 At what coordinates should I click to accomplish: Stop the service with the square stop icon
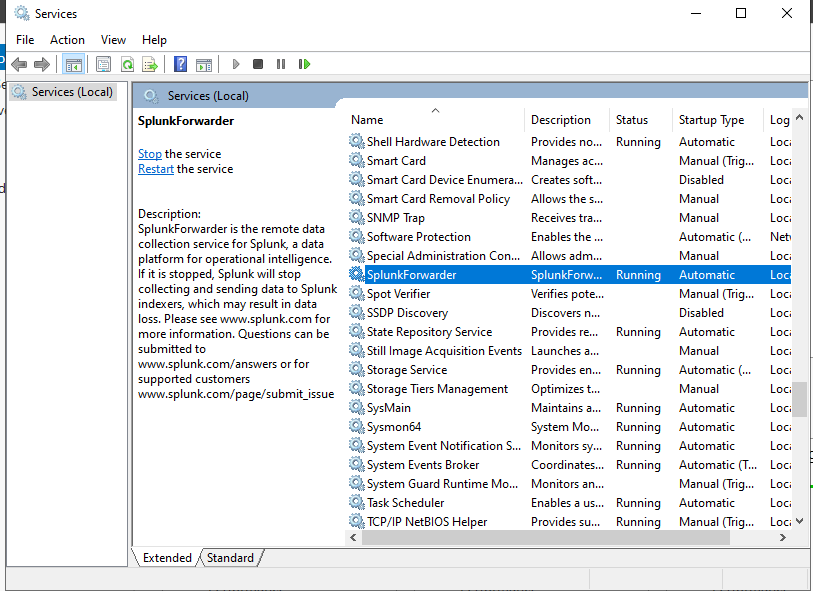click(258, 64)
